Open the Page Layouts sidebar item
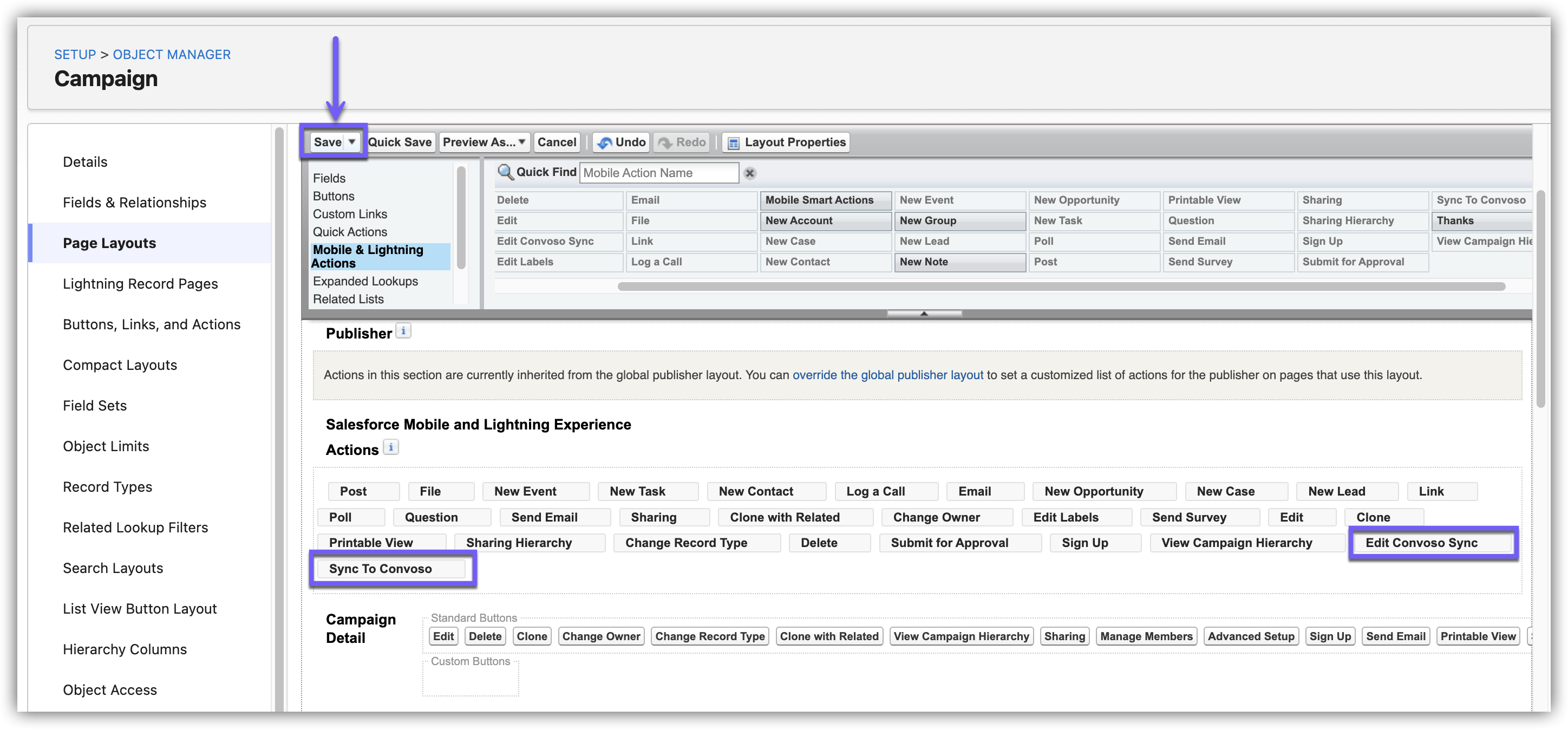Image resolution: width=1568 pixels, height=729 pixels. click(x=109, y=243)
